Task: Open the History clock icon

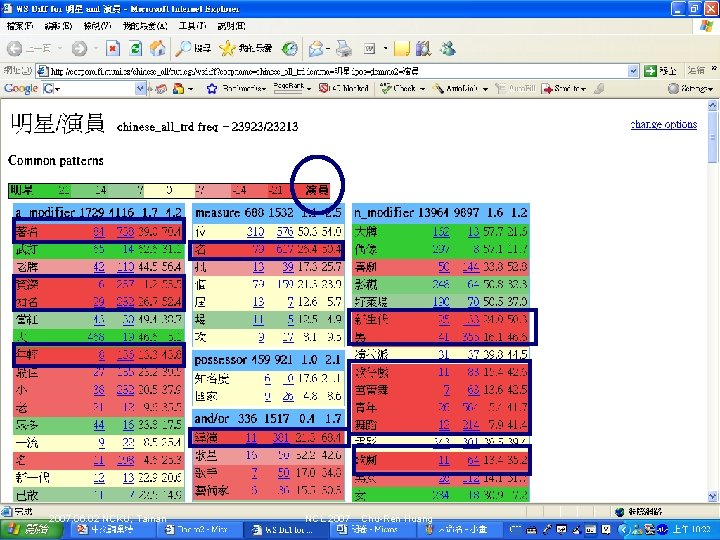Action: 289,48
